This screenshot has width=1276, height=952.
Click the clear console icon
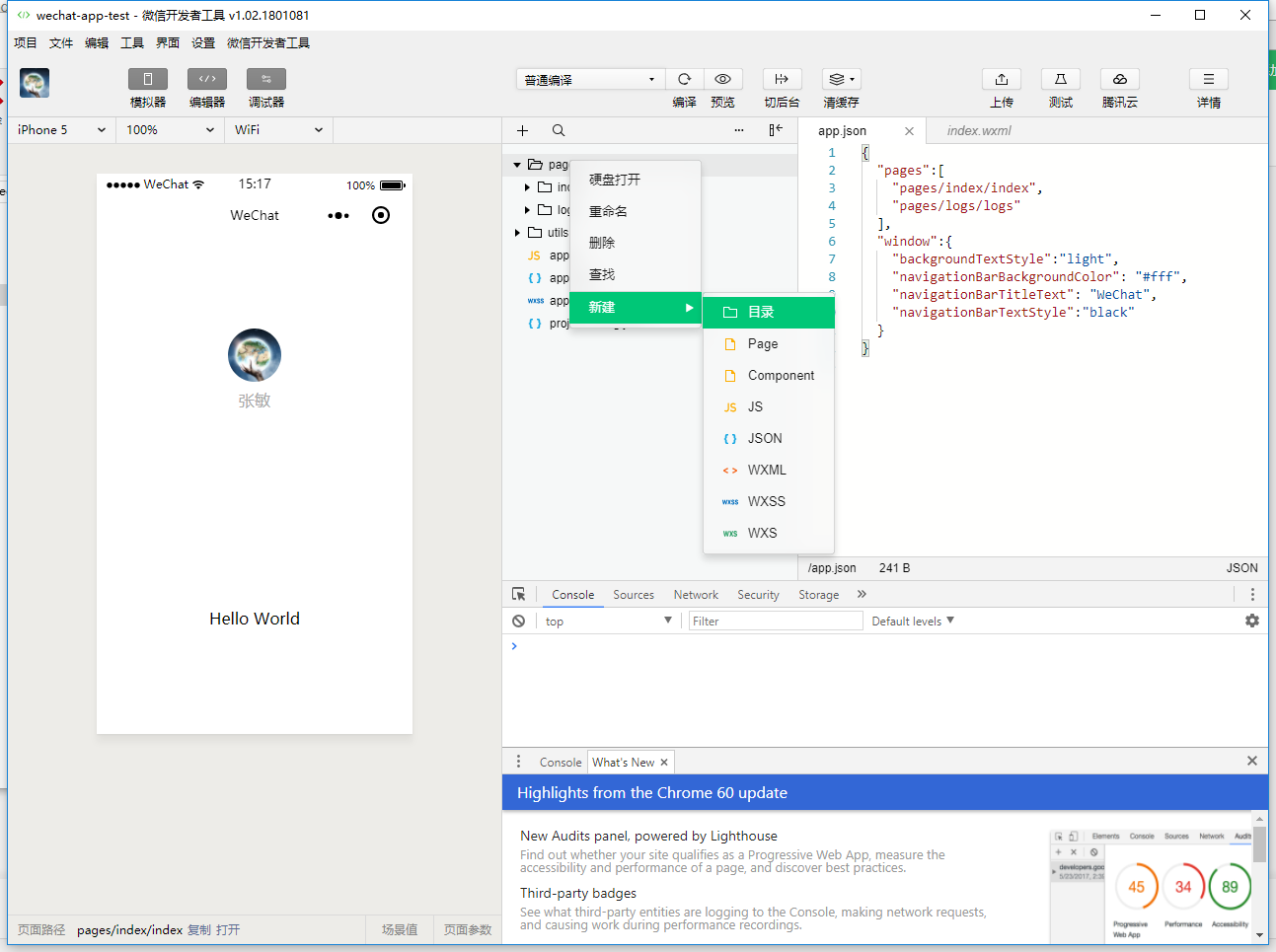pyautogui.click(x=519, y=621)
